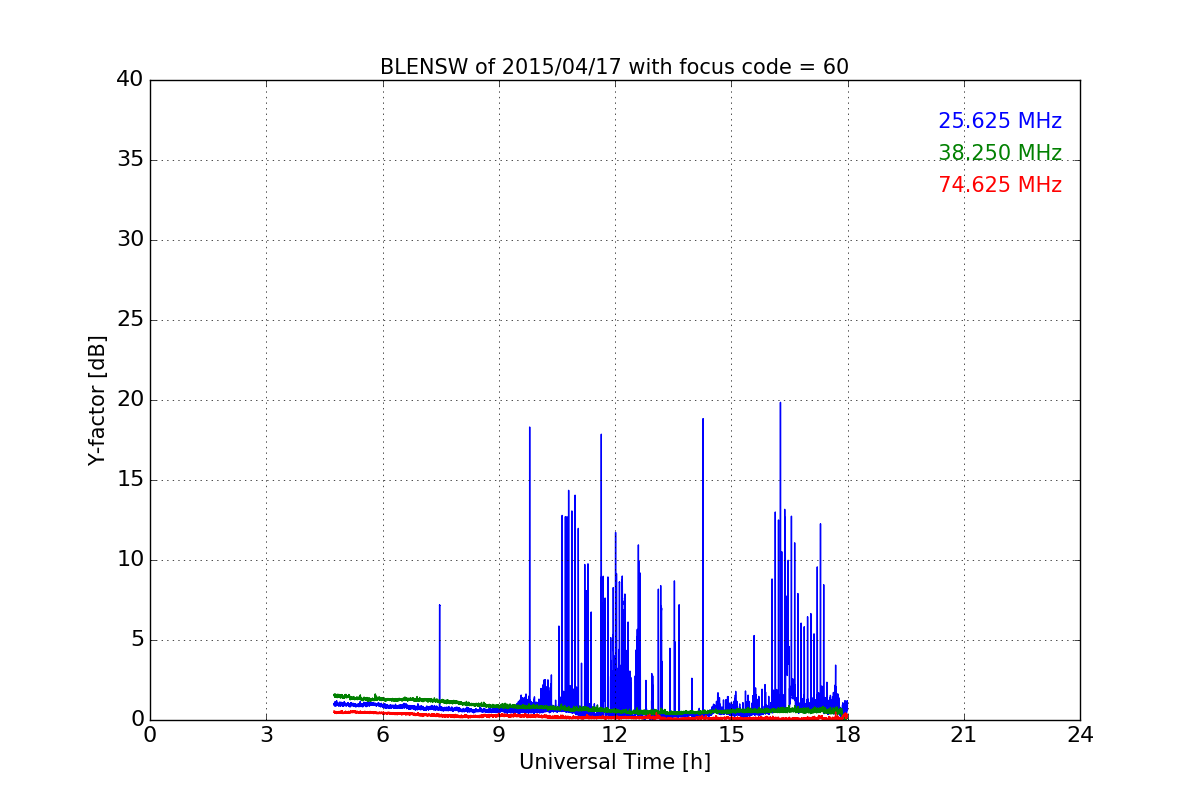The image size is (1200, 800).
Task: Click the y-axis tick label 5
Action: pos(137,640)
